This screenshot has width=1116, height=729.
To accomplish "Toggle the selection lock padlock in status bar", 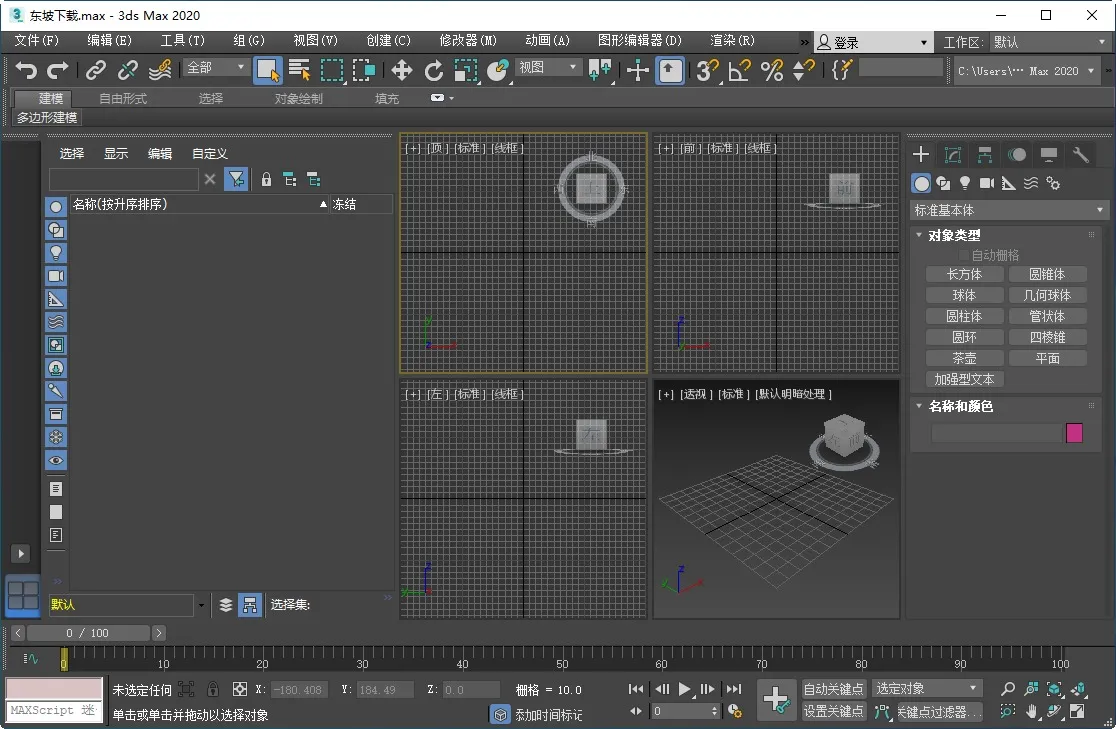I will (x=213, y=689).
